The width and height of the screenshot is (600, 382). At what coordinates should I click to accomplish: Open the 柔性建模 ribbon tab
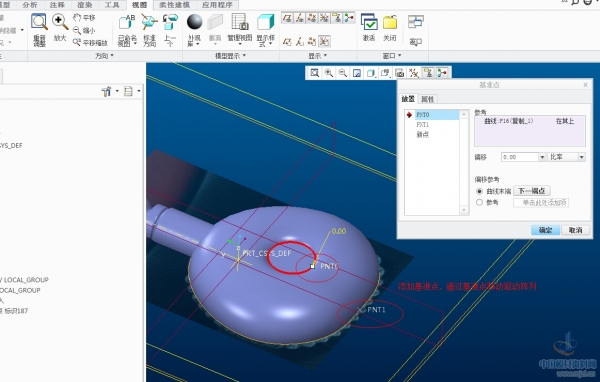[174, 5]
